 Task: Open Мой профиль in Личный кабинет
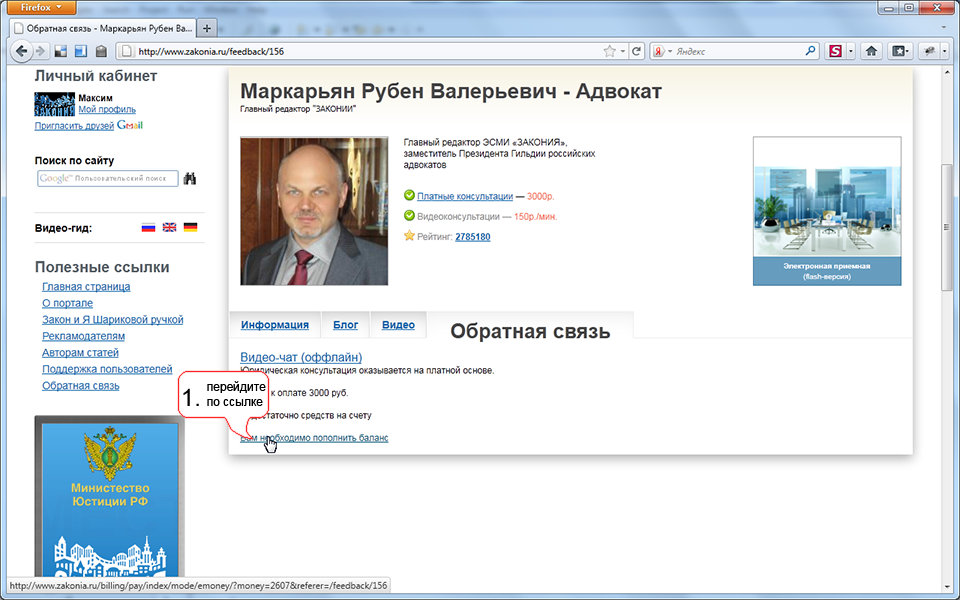[107, 109]
